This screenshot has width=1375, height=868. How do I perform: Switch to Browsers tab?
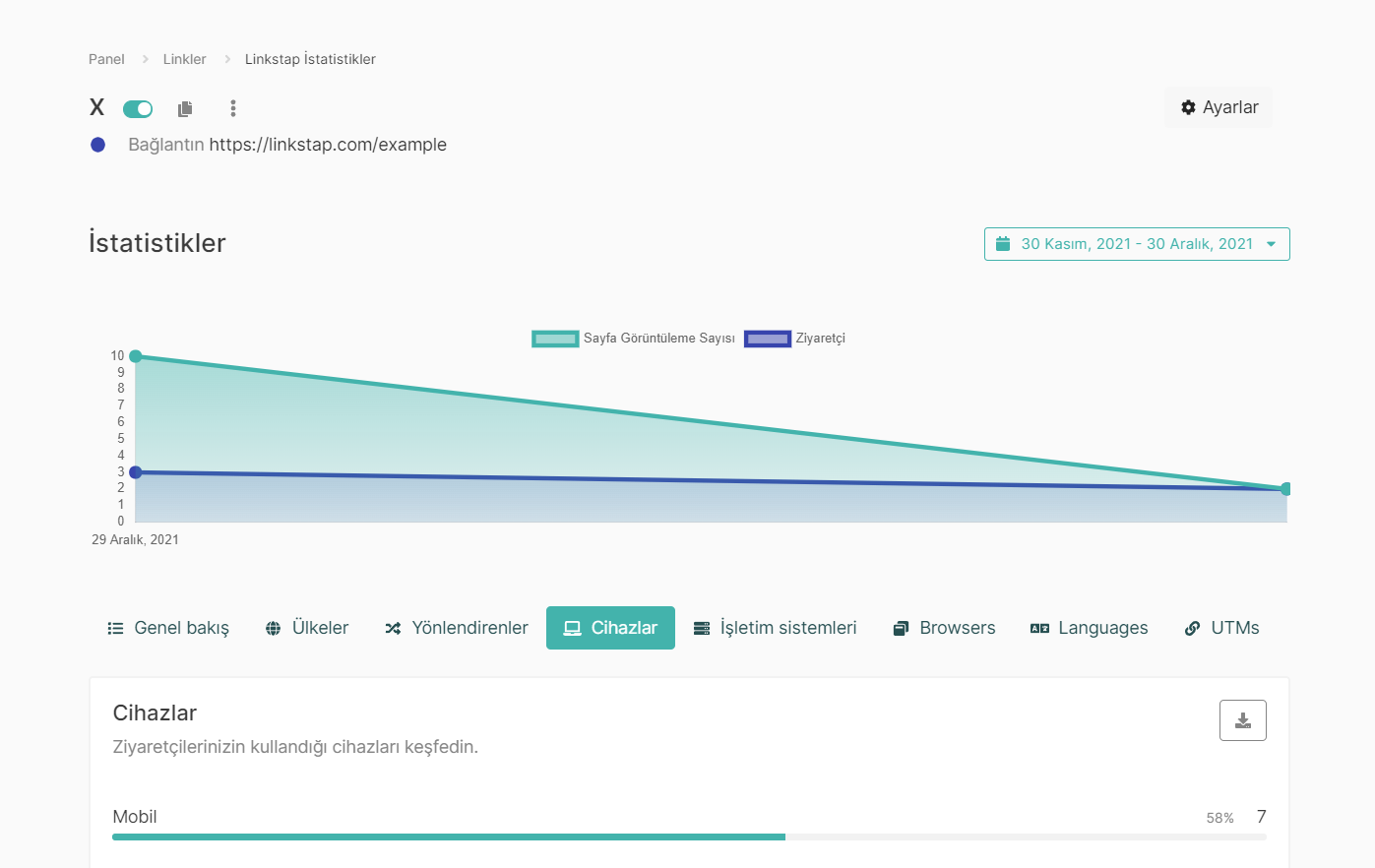[944, 628]
